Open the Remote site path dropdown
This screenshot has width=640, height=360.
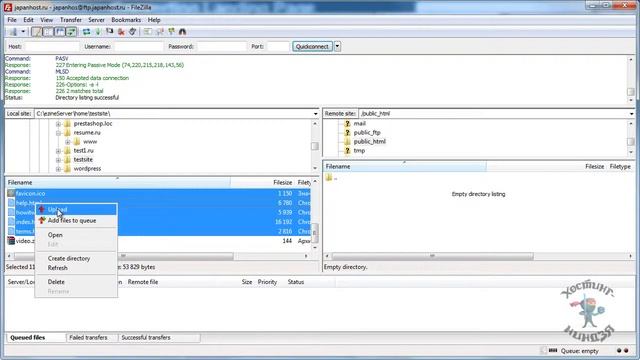631,114
